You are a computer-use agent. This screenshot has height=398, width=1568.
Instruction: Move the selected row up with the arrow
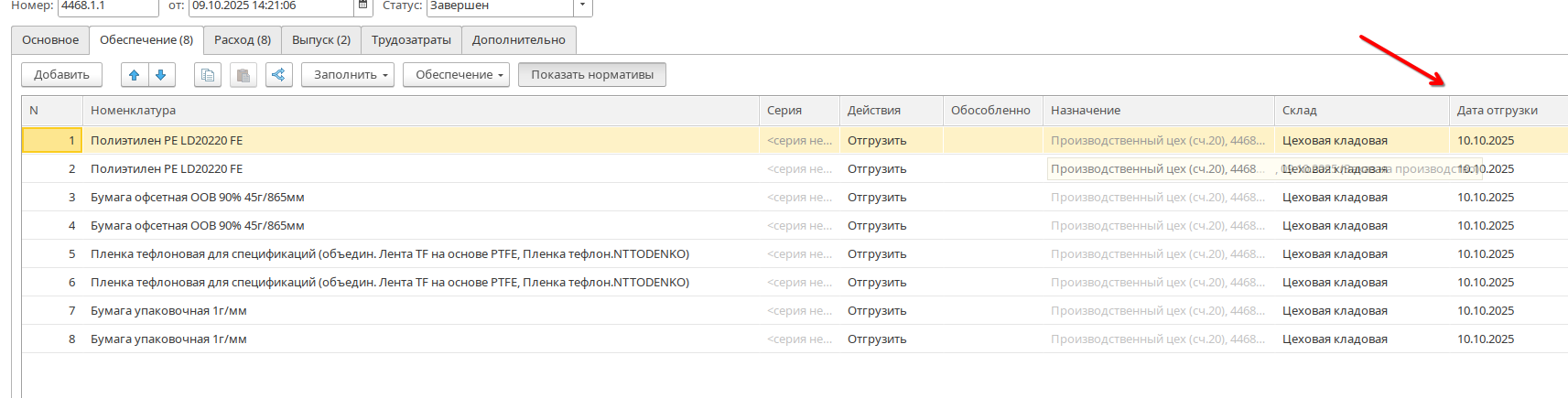point(135,75)
